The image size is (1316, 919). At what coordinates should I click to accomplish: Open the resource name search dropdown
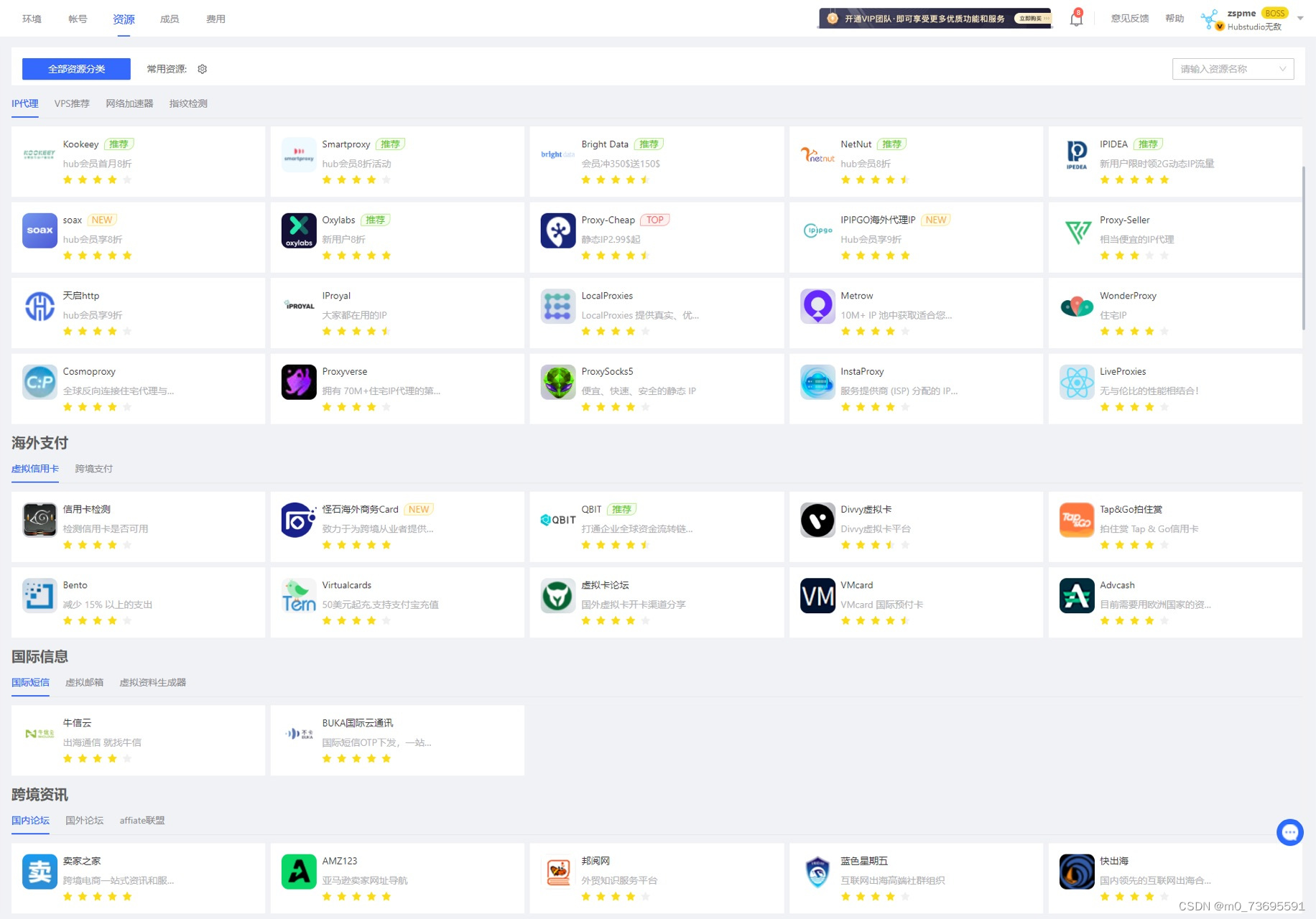(x=1233, y=69)
